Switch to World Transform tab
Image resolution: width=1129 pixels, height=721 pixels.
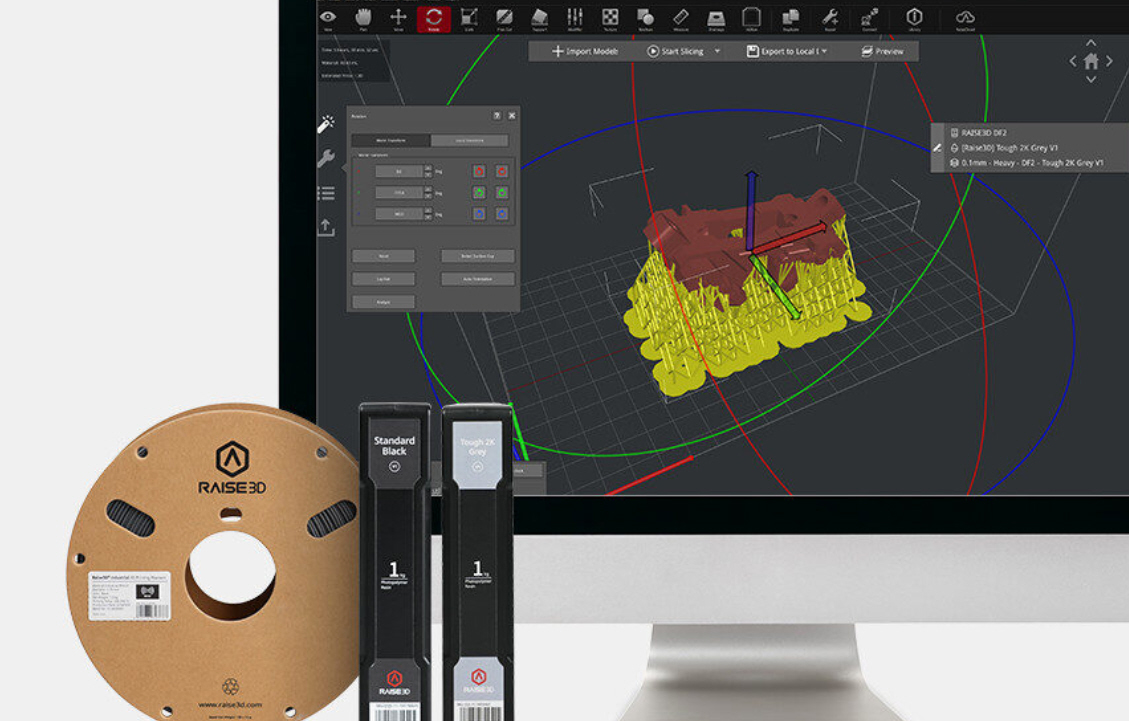pos(391,141)
